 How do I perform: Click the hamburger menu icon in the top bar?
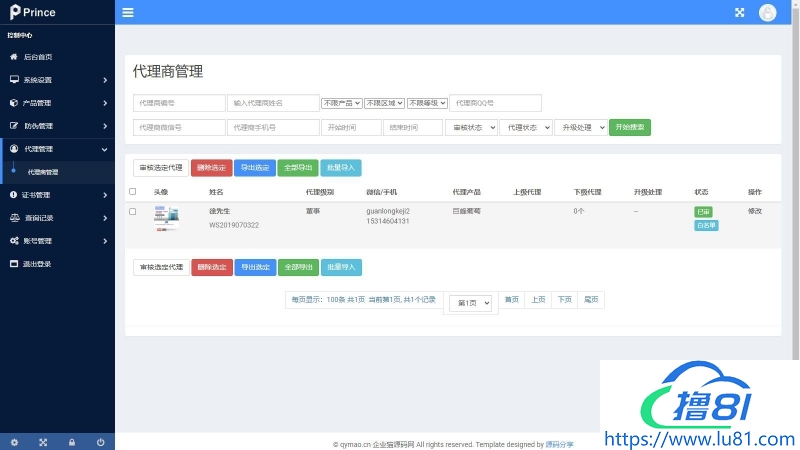(x=128, y=13)
